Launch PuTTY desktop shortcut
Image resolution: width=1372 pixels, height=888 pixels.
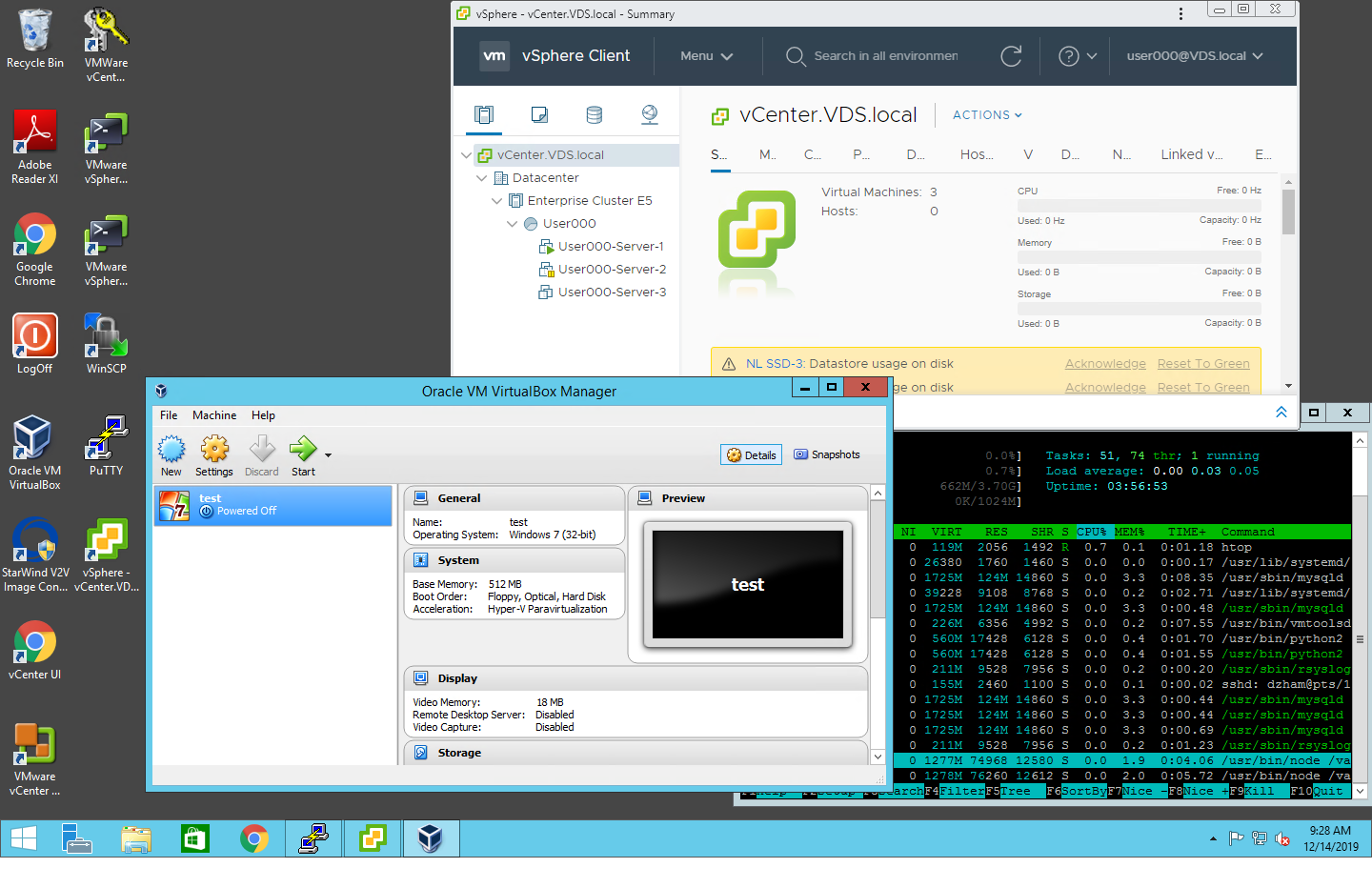click(x=106, y=446)
